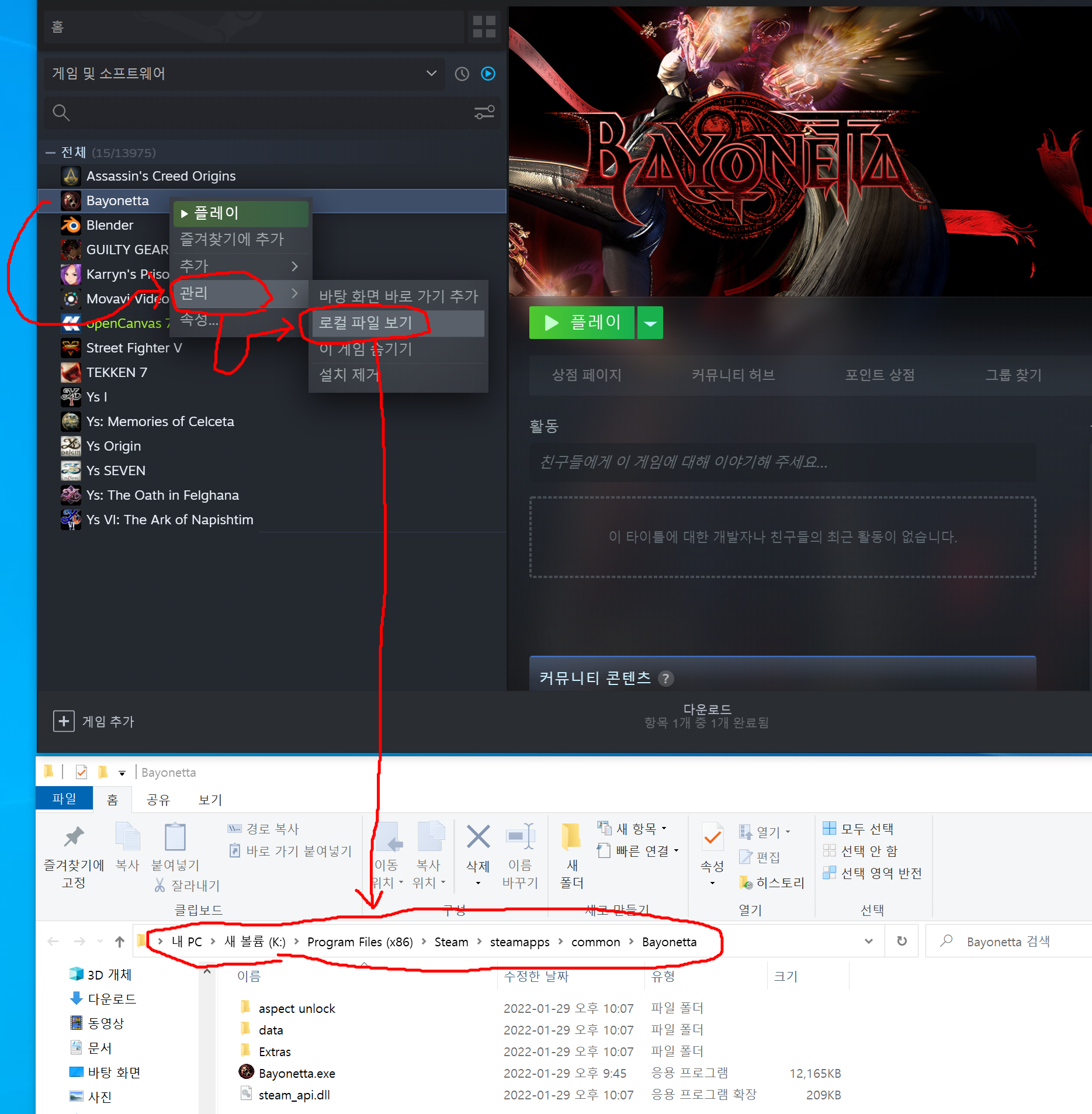Open the 파일 tab in Explorer

[x=64, y=798]
